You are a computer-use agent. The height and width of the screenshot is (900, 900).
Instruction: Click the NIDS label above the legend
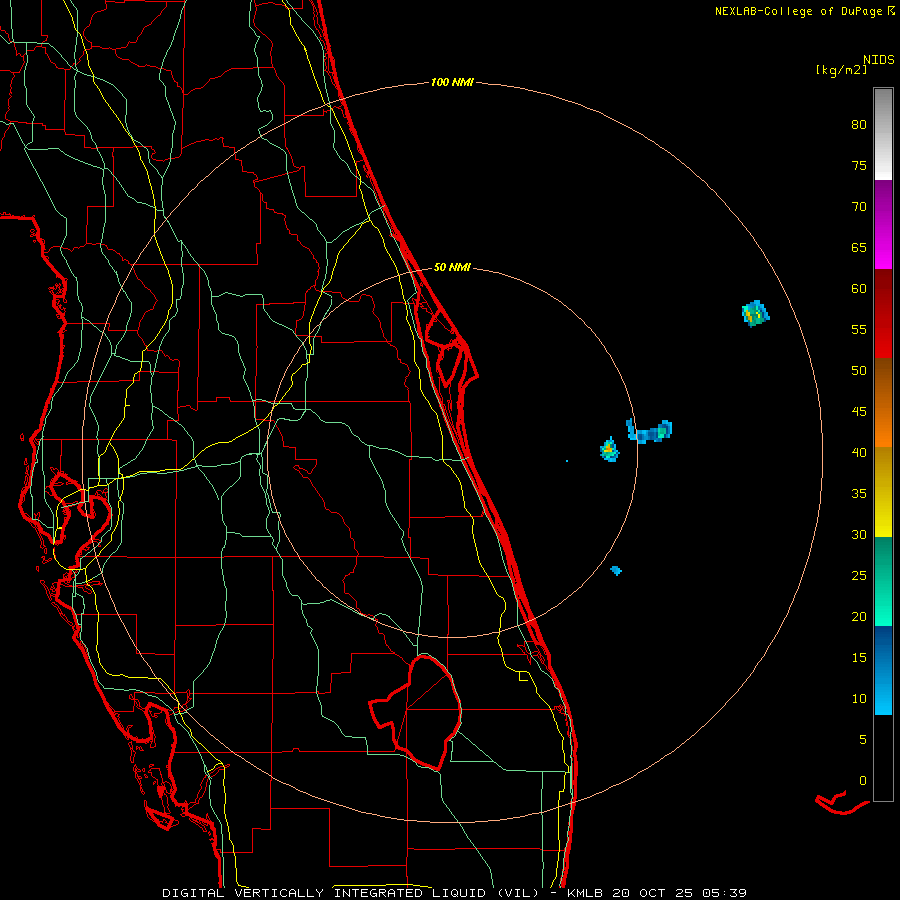pos(879,59)
